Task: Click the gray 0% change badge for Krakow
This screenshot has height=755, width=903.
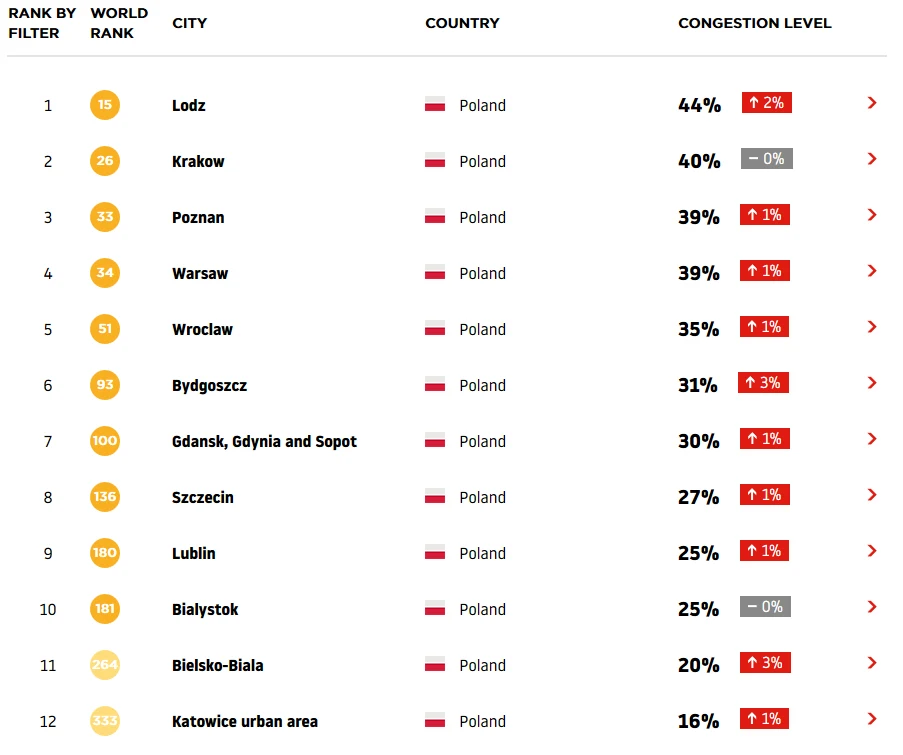Action: point(766,158)
